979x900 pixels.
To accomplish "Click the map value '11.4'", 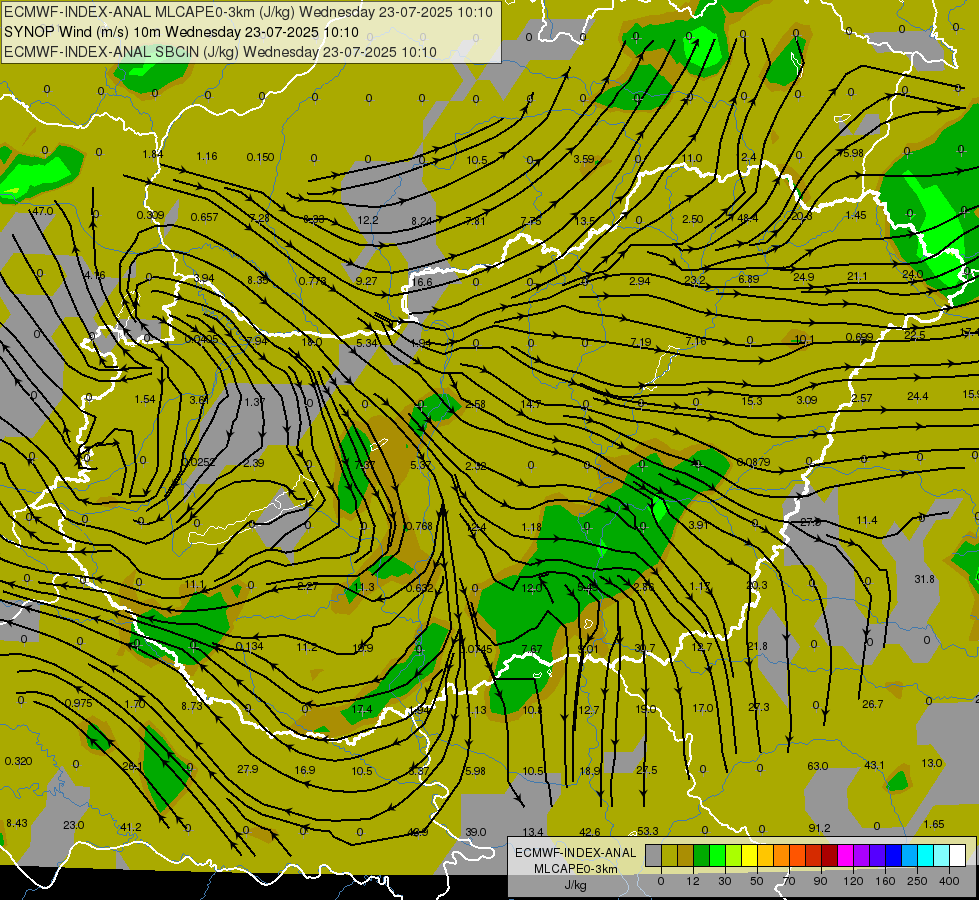I will pos(867,520).
